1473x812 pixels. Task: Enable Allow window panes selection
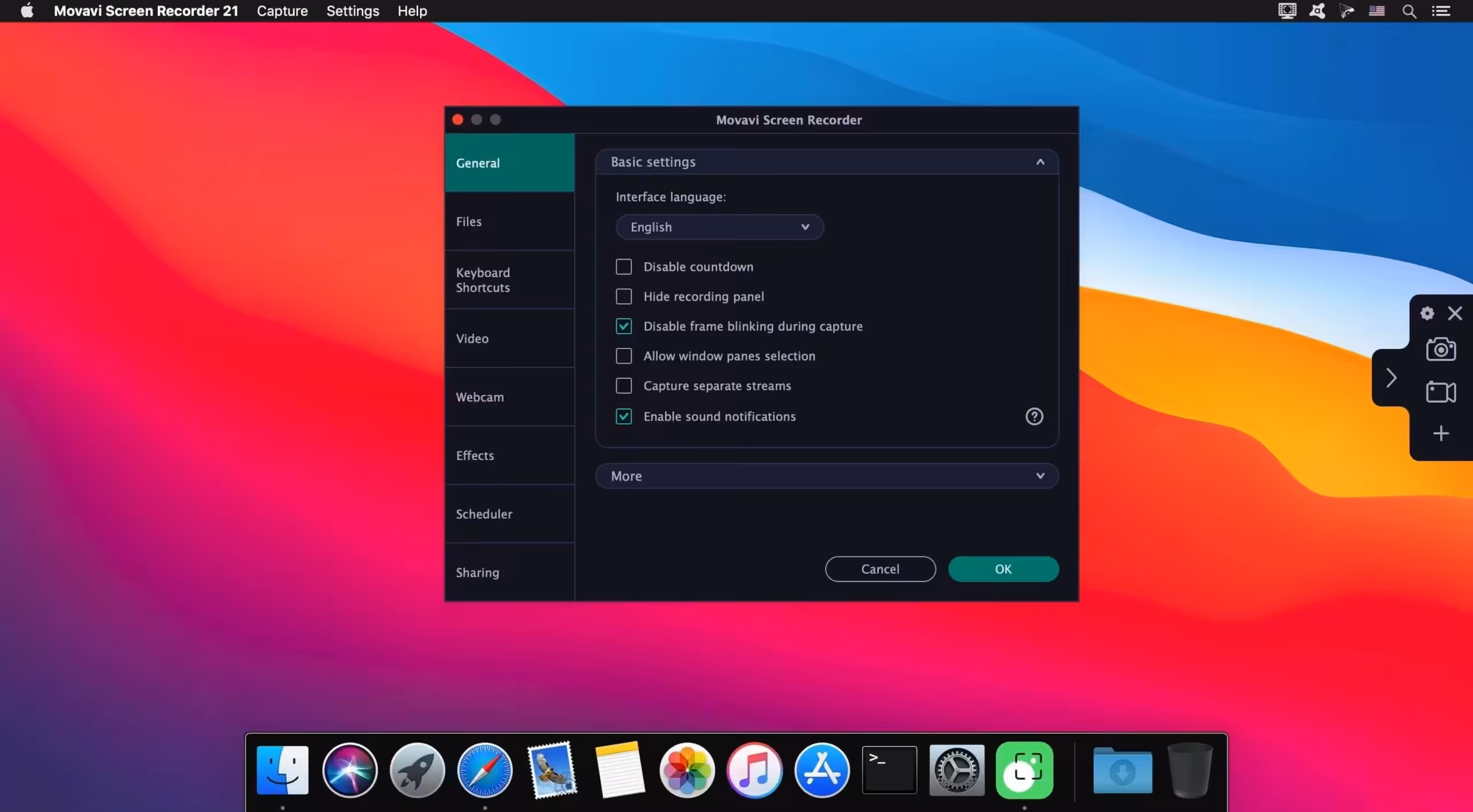(x=624, y=356)
